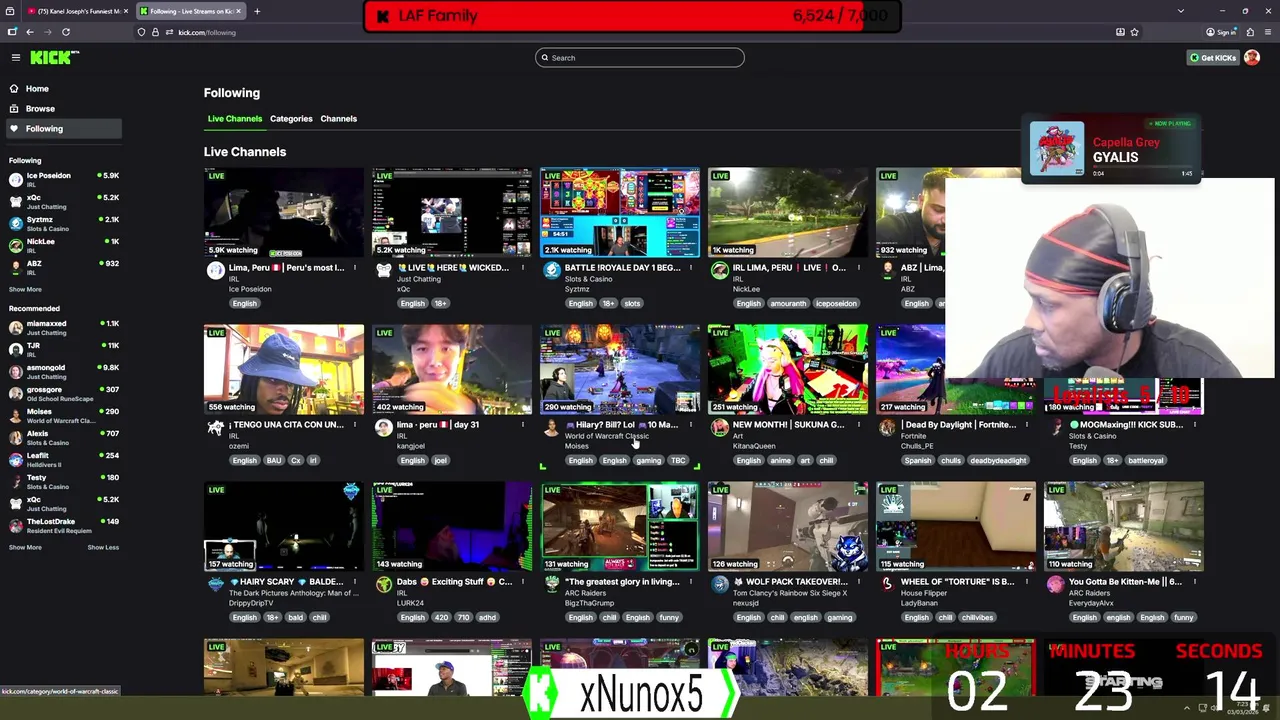Expand Show More under Recommended list

[25, 548]
